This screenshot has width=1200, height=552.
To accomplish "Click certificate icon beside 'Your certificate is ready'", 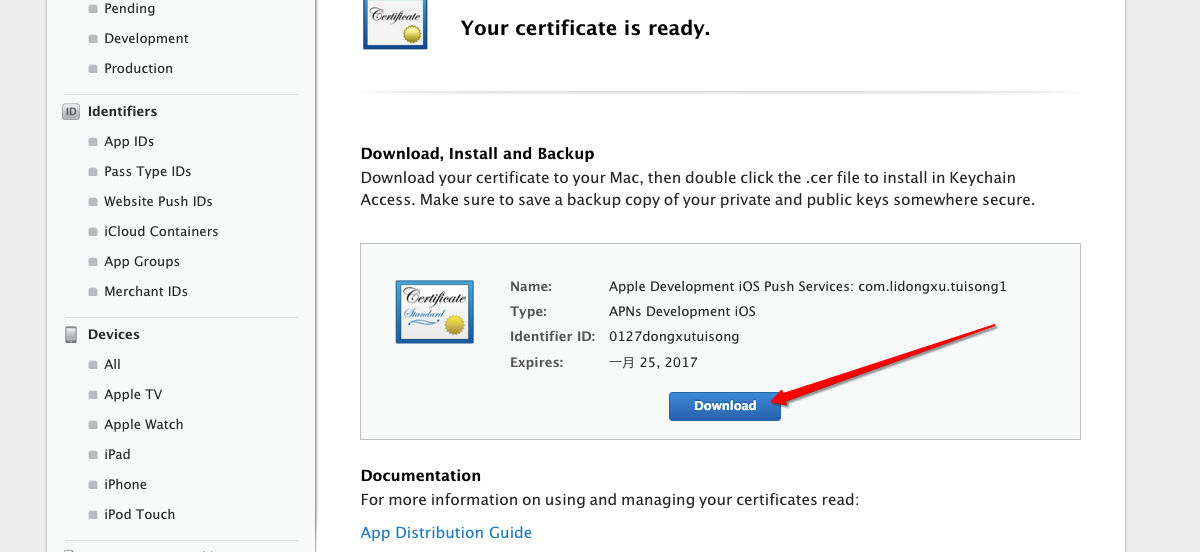I will click(395, 24).
